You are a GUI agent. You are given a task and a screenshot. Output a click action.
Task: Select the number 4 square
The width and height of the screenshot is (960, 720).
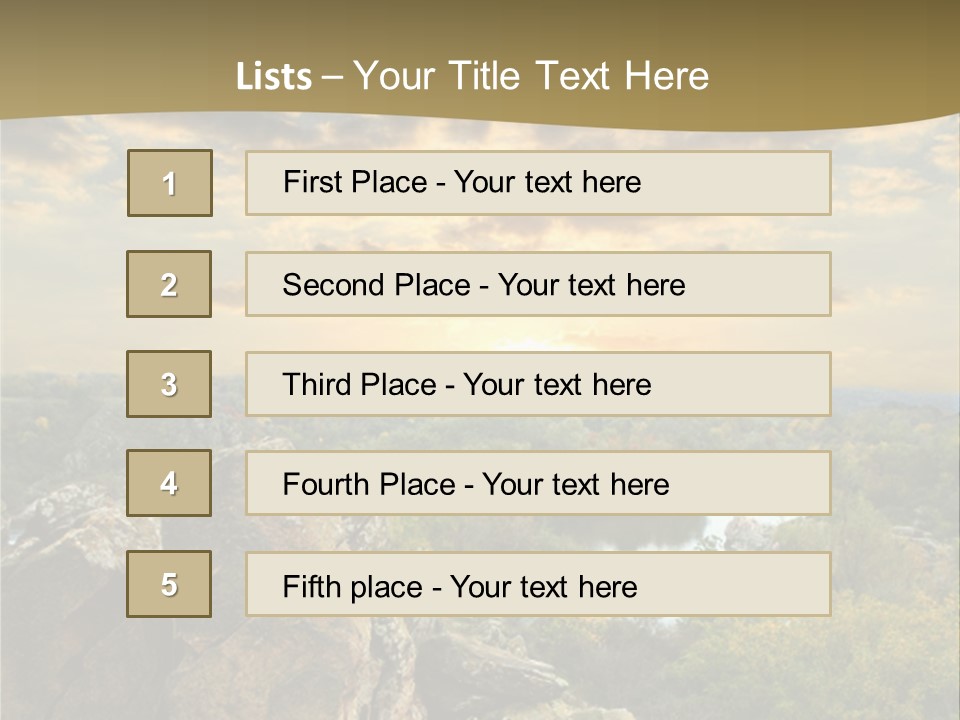pos(169,483)
